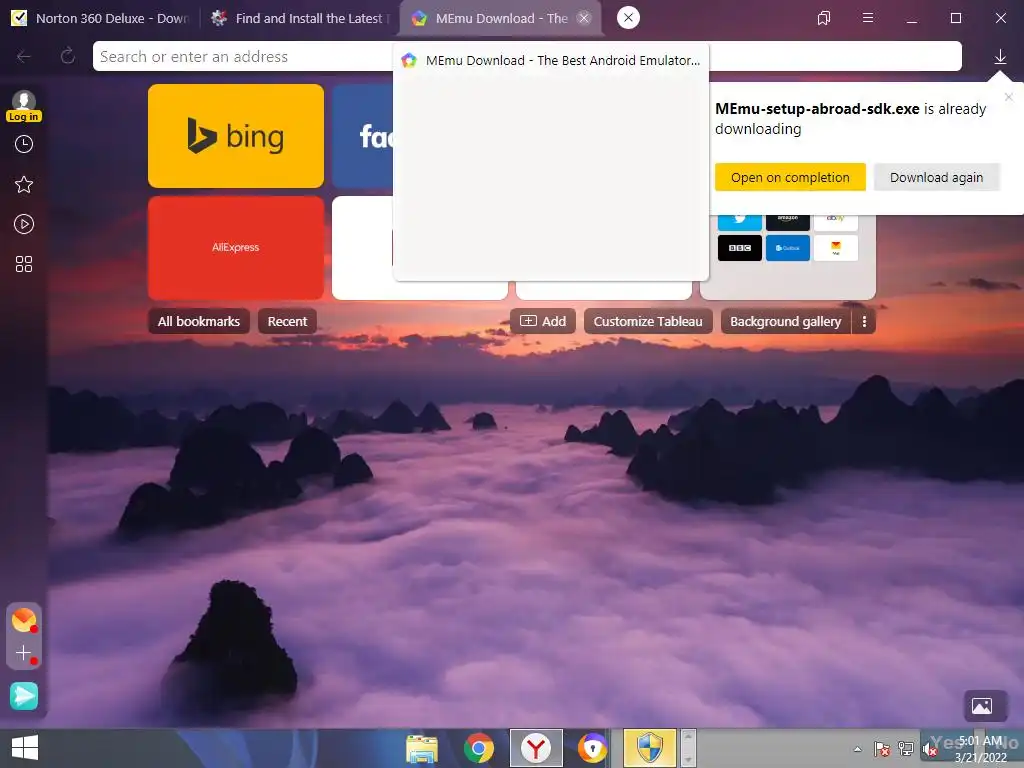Open the video play icon in sidebar
Viewport: 1024px width, 768px height.
(x=24, y=224)
